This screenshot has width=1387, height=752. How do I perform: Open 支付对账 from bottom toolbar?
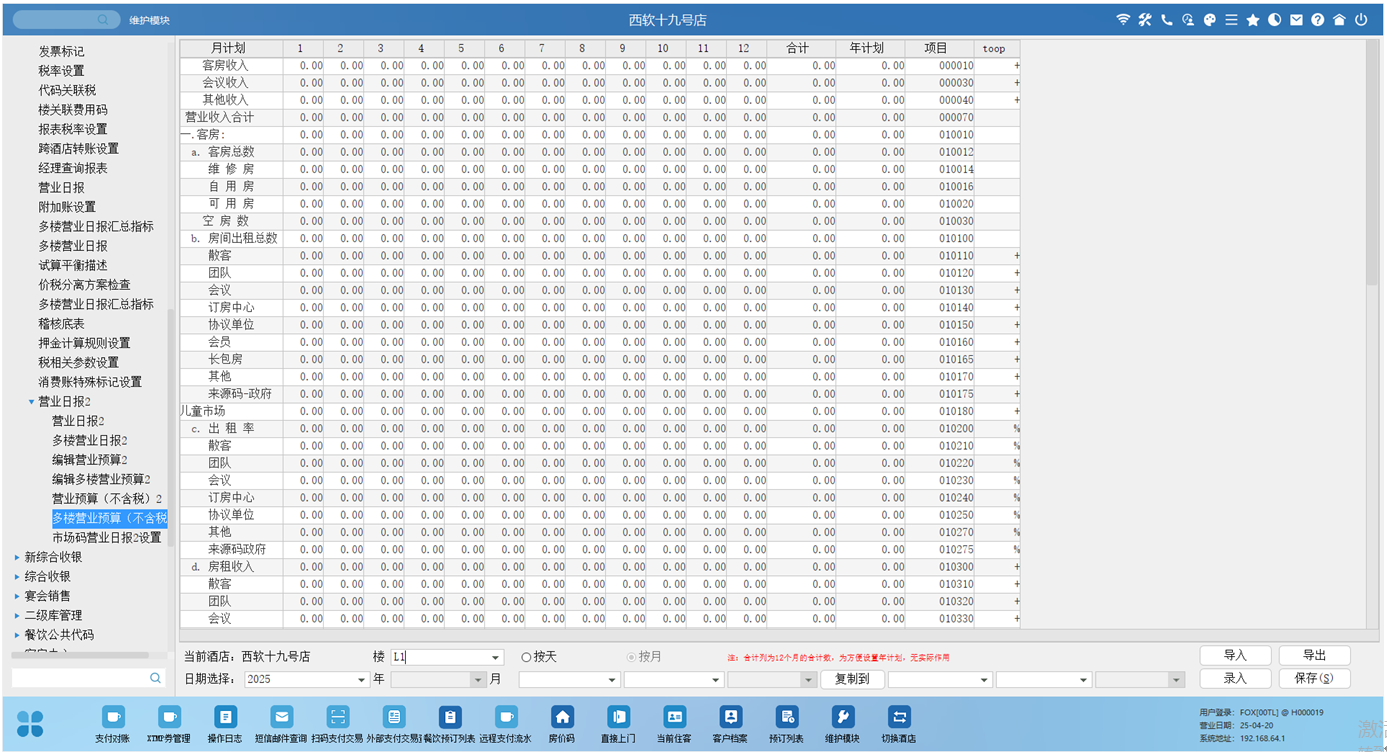click(x=113, y=724)
